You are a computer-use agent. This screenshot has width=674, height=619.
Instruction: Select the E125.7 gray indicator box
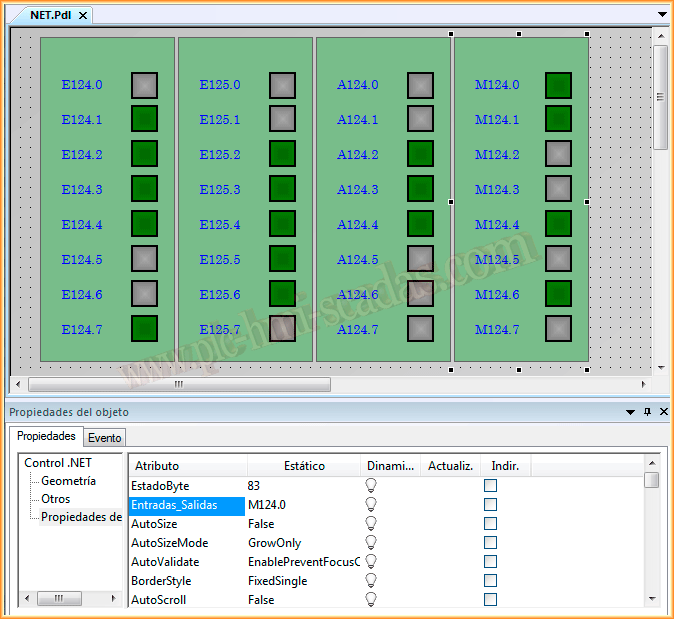tap(282, 330)
